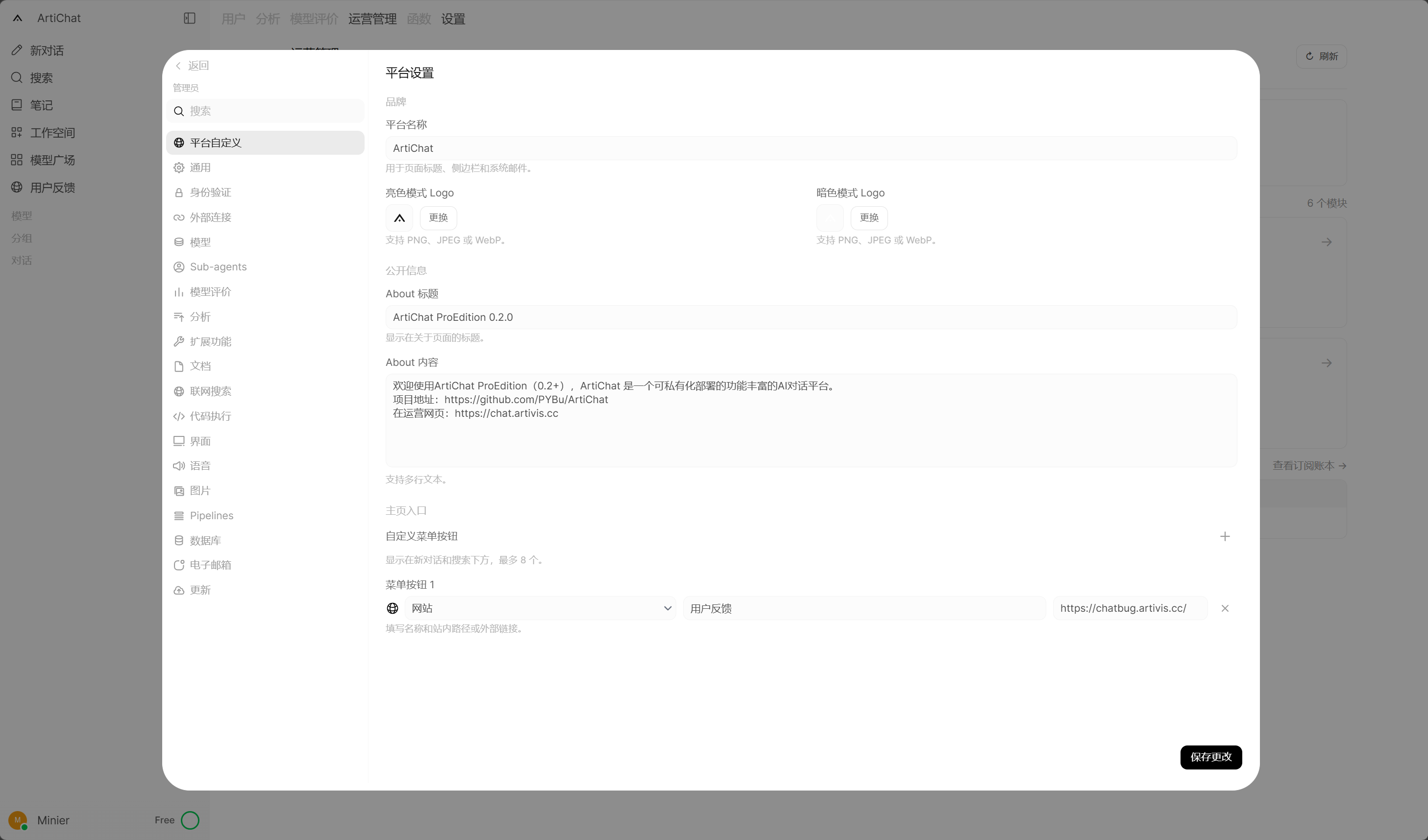The image size is (1428, 840).
Task: Open 搜索 in the main sidebar
Action: click(x=32, y=77)
